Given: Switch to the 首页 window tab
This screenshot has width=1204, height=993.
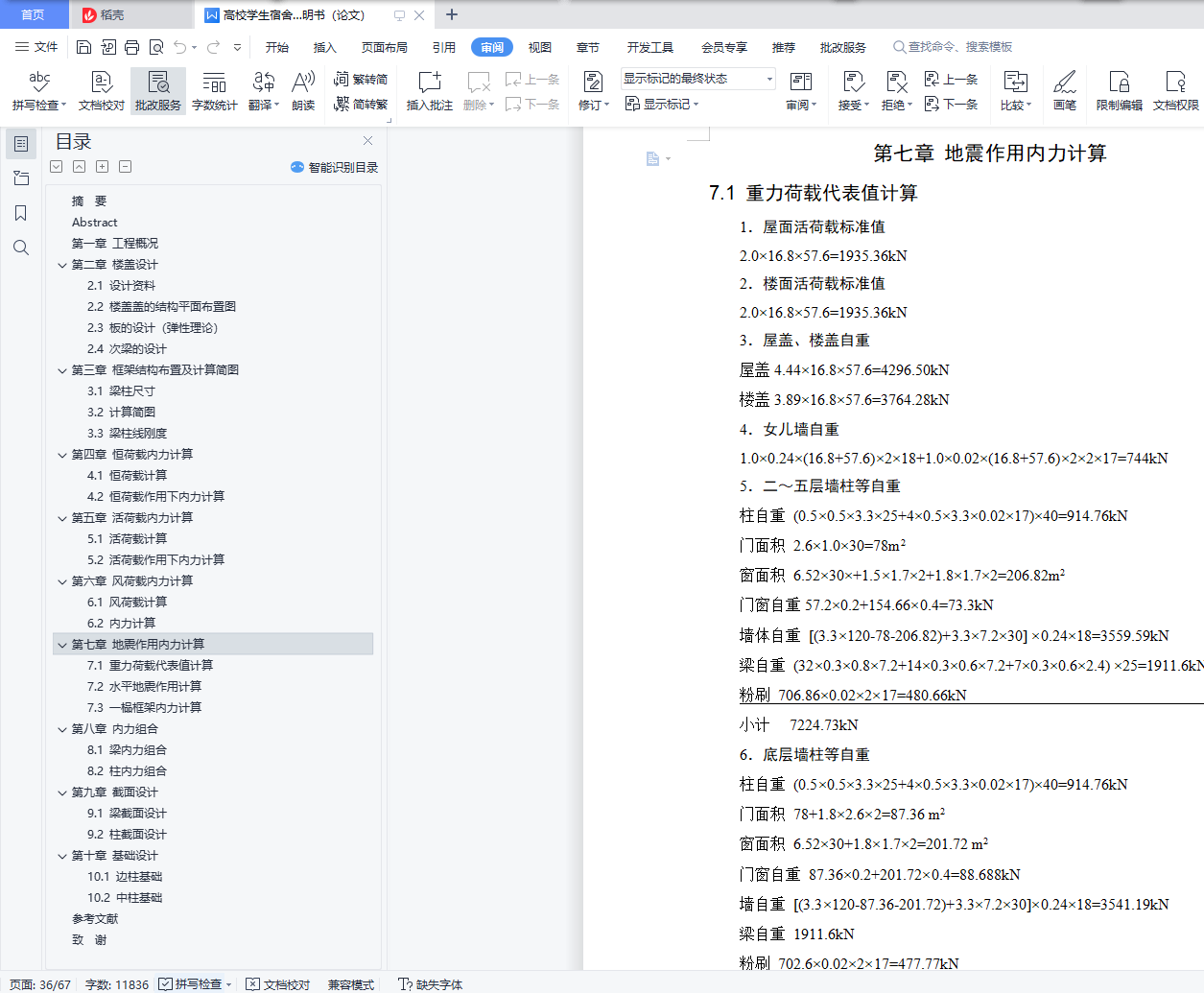Looking at the screenshot, I should 34,14.
